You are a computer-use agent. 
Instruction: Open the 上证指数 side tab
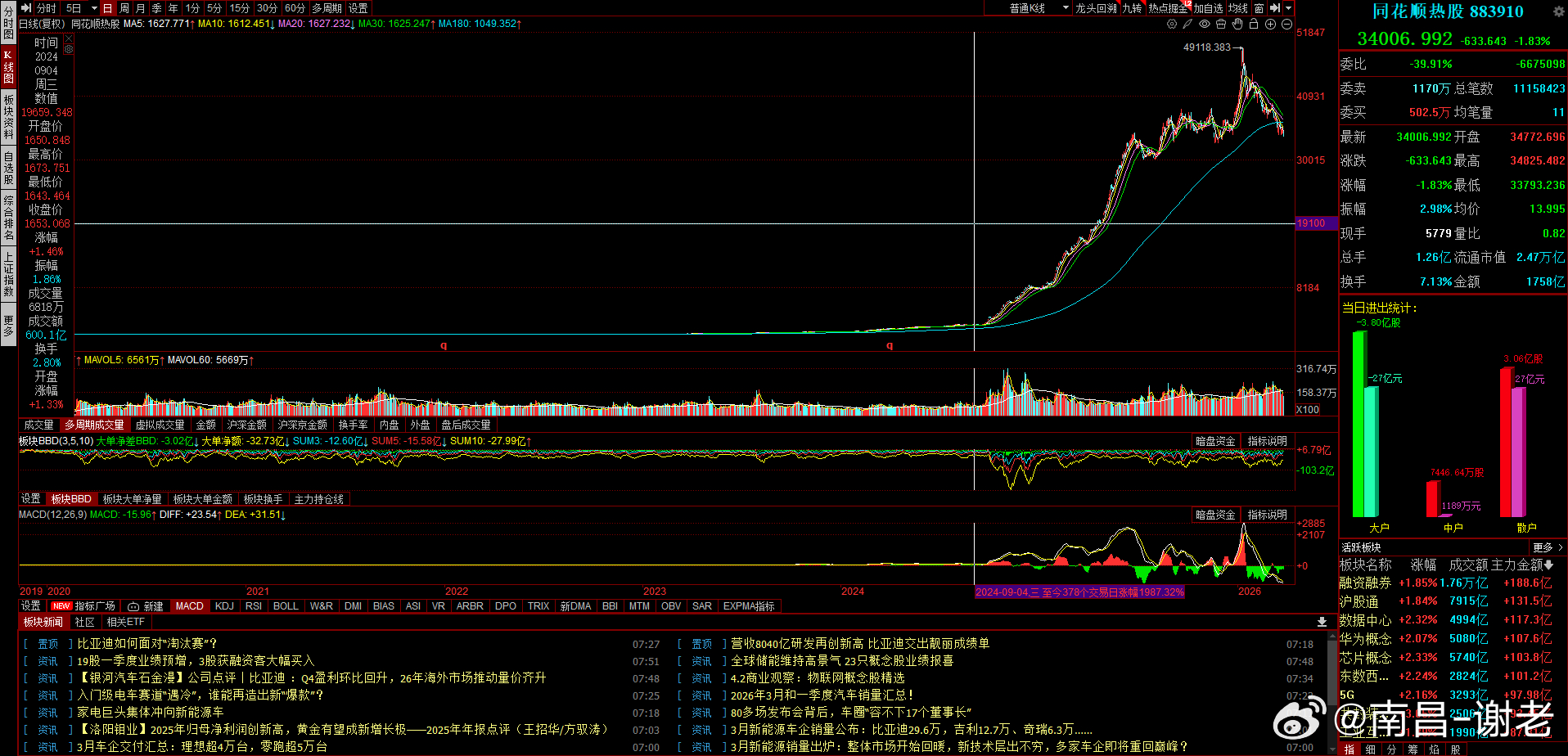[x=8, y=274]
